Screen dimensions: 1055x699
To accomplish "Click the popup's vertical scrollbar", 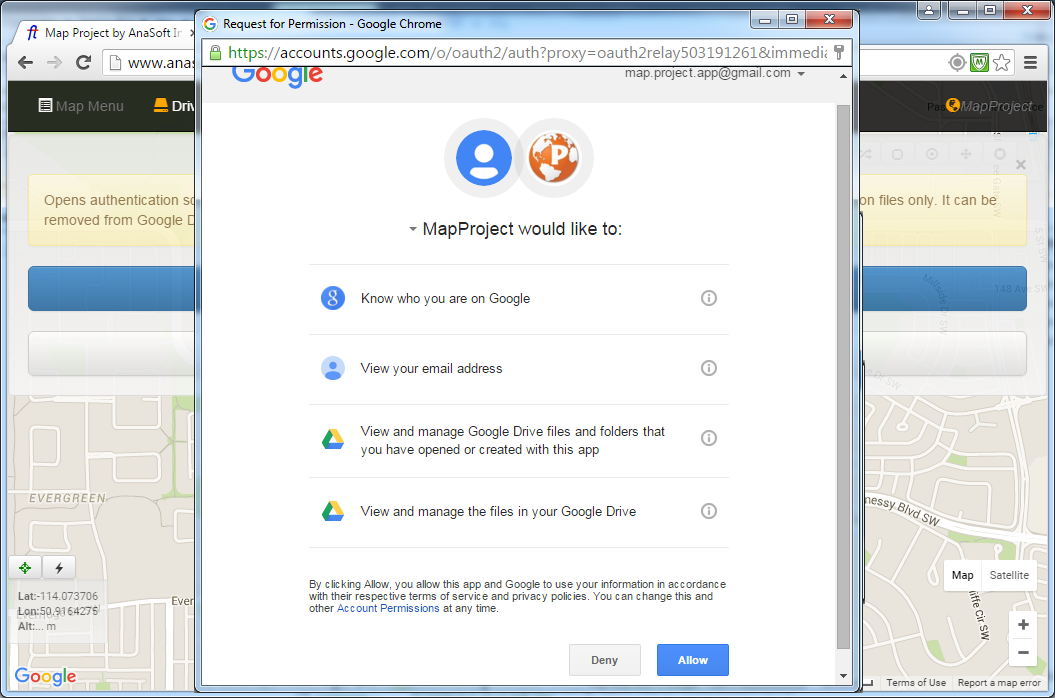I will tap(843, 377).
